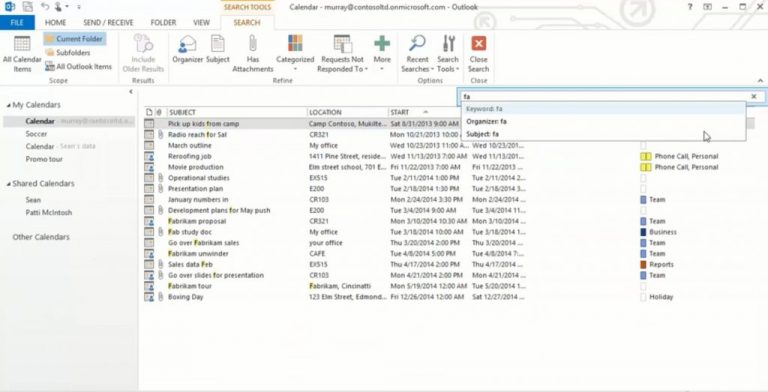Sort by the icon column header
Image resolution: width=768 pixels, height=392 pixels.
(149, 112)
